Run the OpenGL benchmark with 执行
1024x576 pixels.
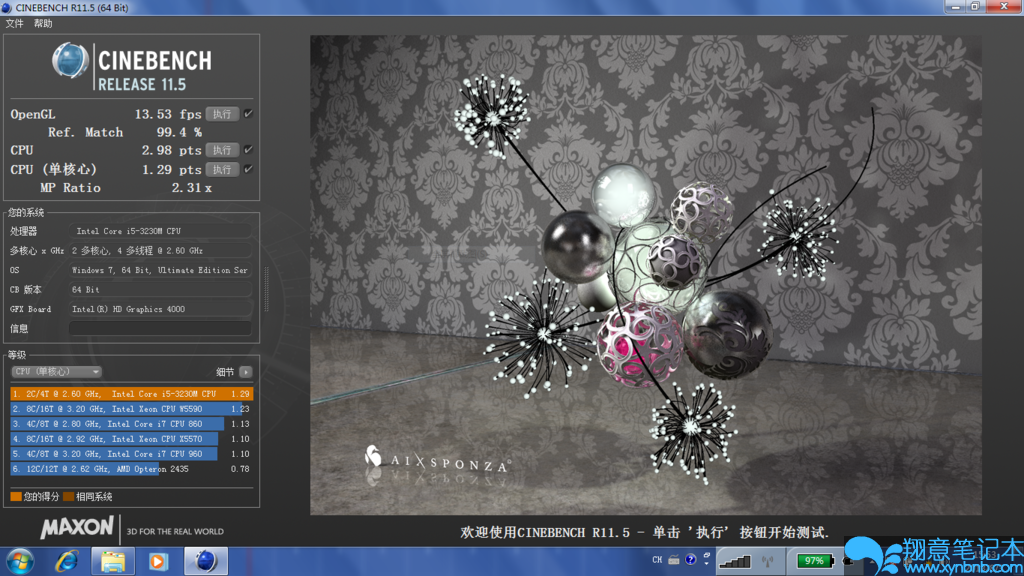(222, 114)
